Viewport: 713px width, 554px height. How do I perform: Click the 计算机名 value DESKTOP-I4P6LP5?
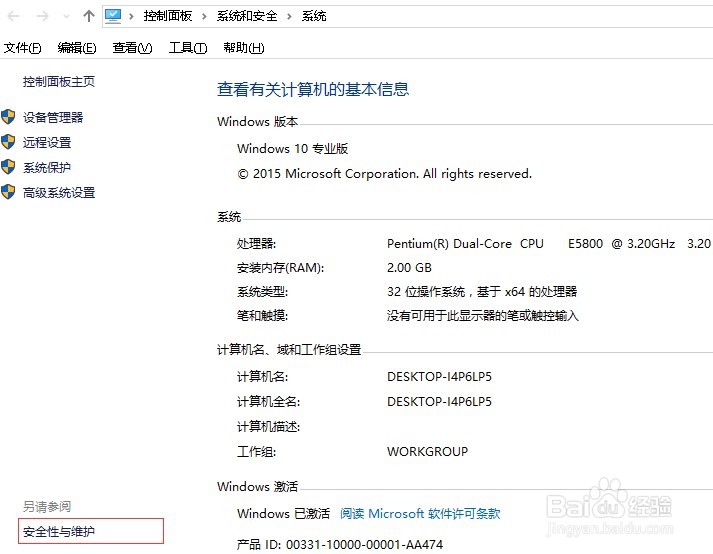(439, 377)
